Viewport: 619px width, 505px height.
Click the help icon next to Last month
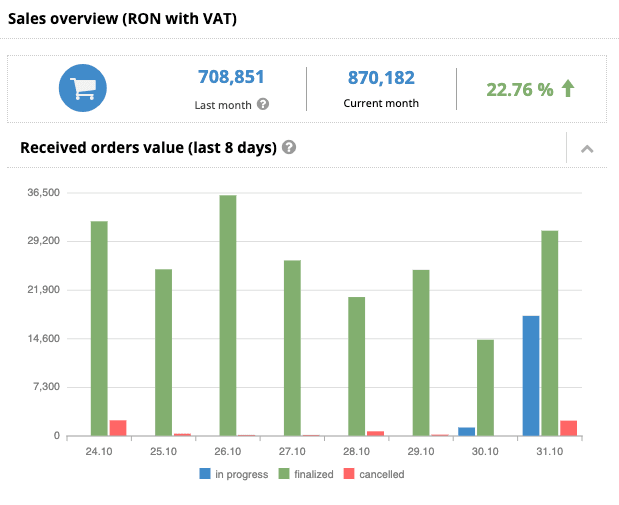(263, 104)
